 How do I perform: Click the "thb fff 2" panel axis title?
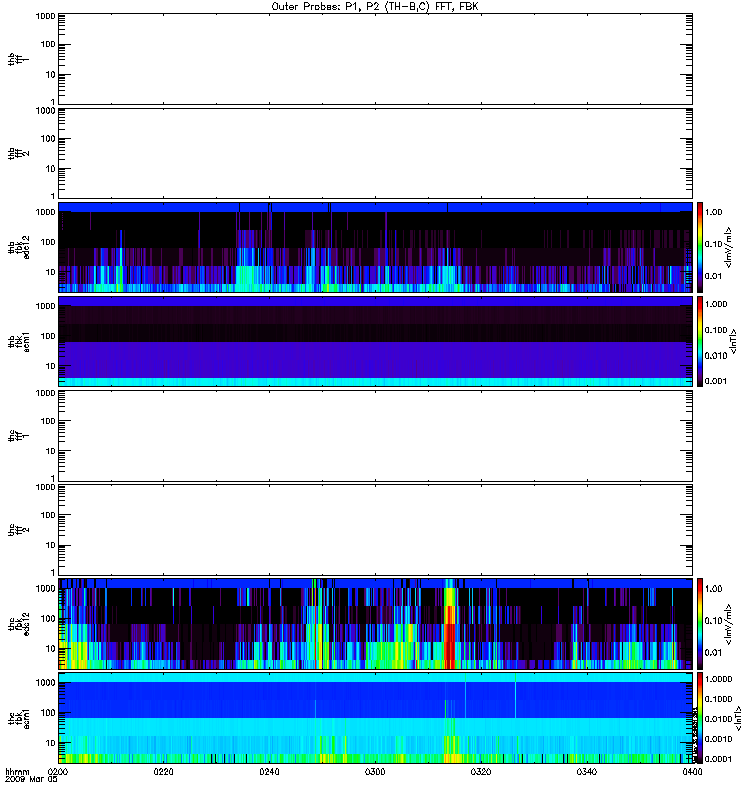click(x=18, y=153)
